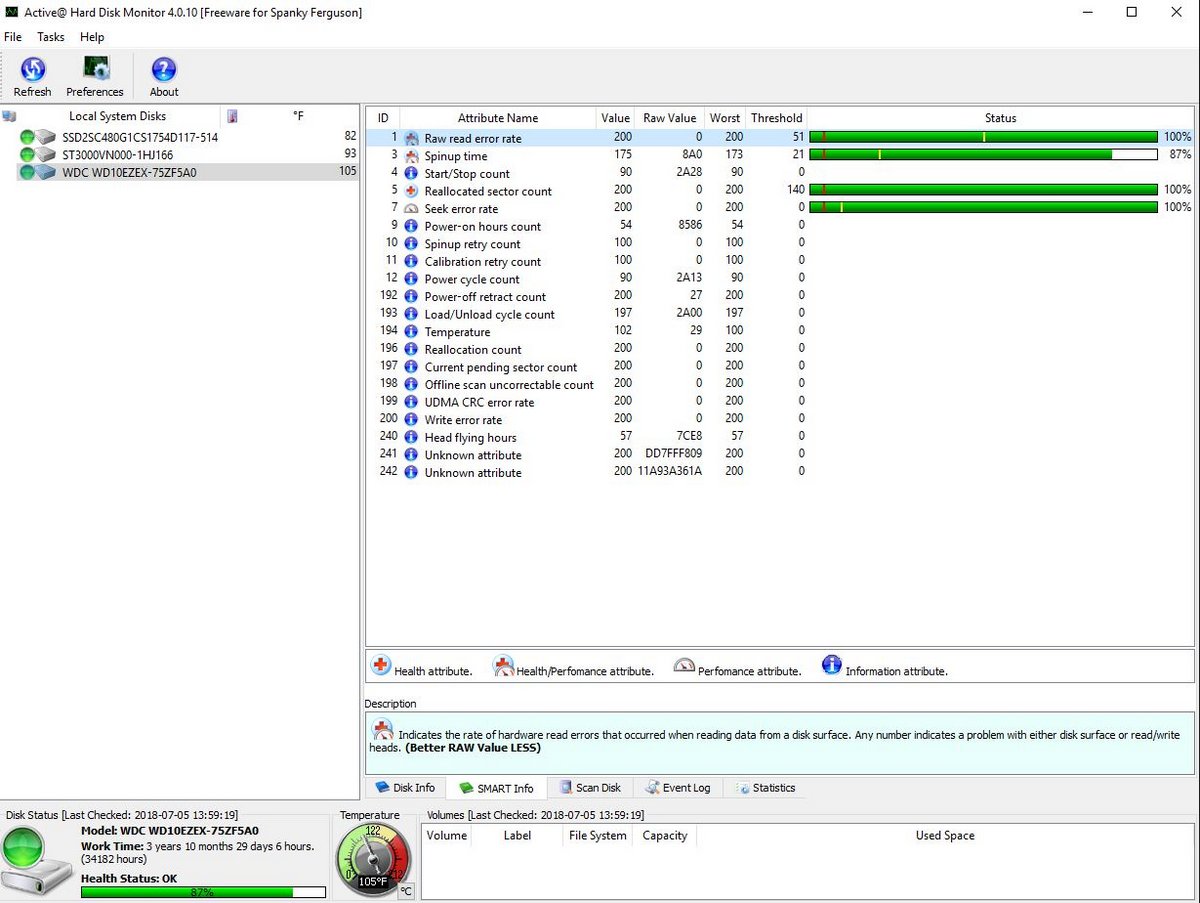This screenshot has width=1200, height=903.
Task: Click the Refresh toolbar icon
Action: pos(32,70)
